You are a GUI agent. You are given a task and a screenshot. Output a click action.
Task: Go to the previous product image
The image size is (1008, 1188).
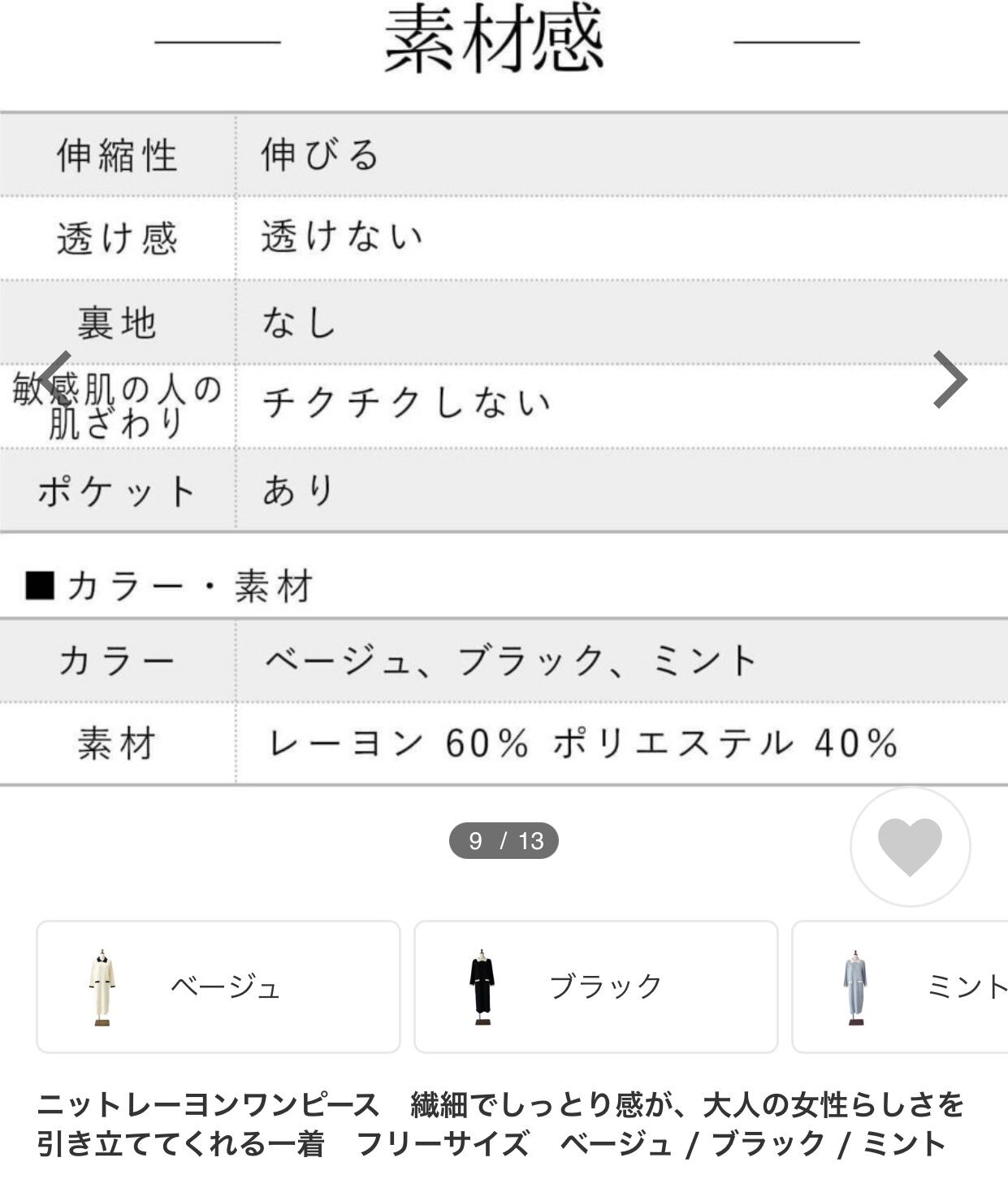[x=55, y=379]
